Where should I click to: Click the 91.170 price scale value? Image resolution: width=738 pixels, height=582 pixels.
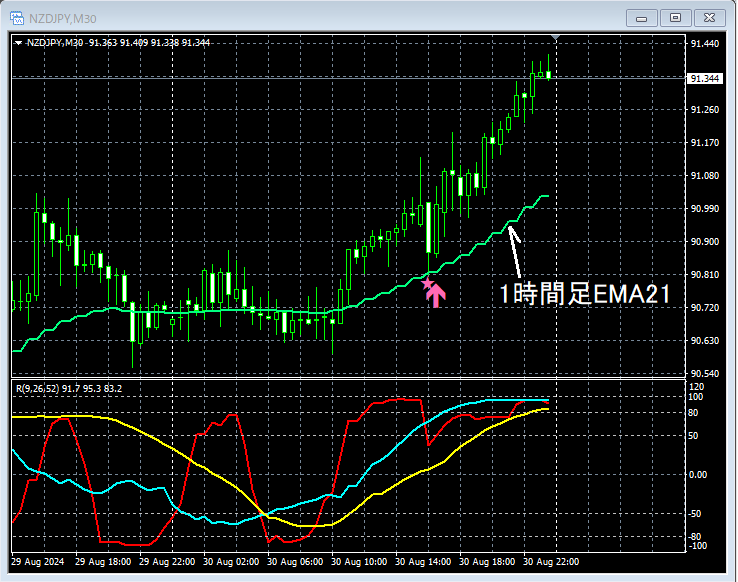click(705, 143)
